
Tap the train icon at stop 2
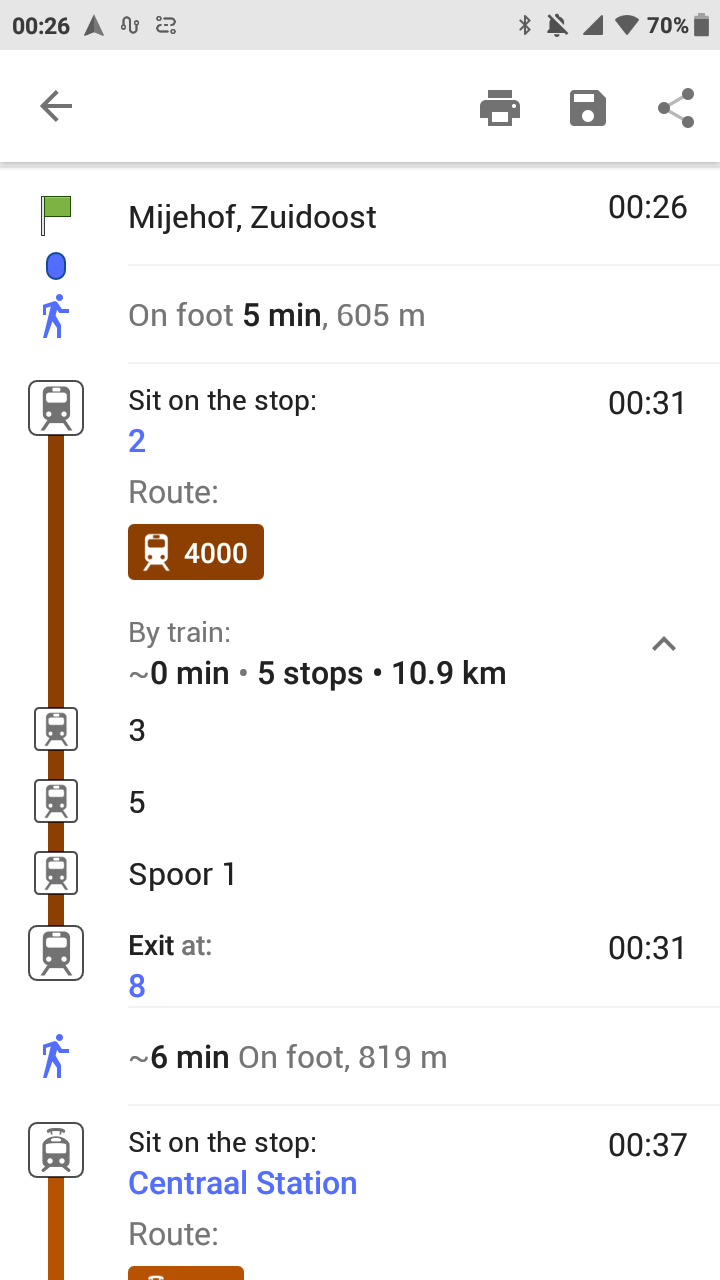click(x=56, y=409)
